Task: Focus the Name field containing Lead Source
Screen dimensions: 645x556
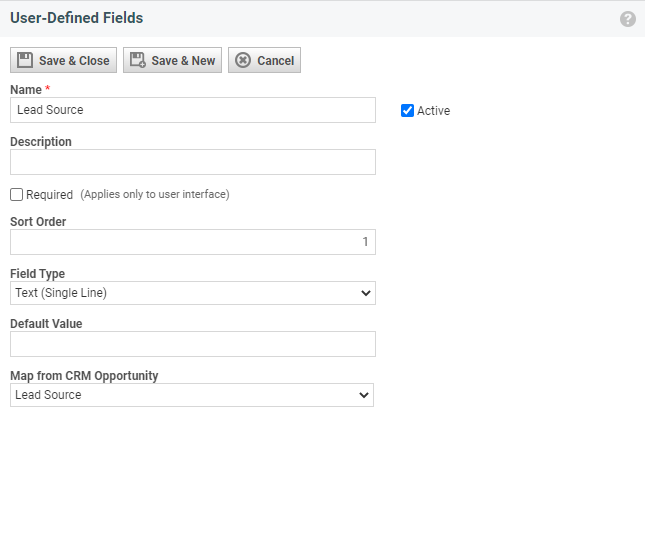Action: (192, 110)
